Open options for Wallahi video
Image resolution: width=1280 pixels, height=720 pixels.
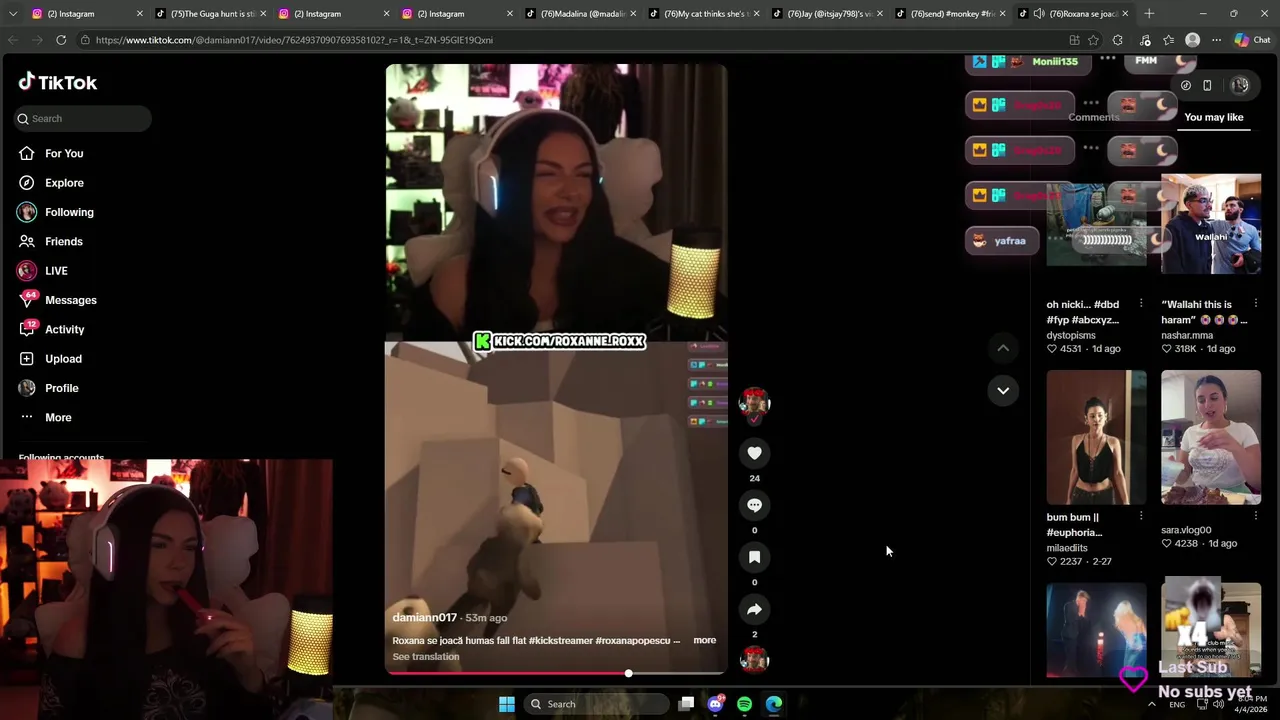click(1256, 304)
